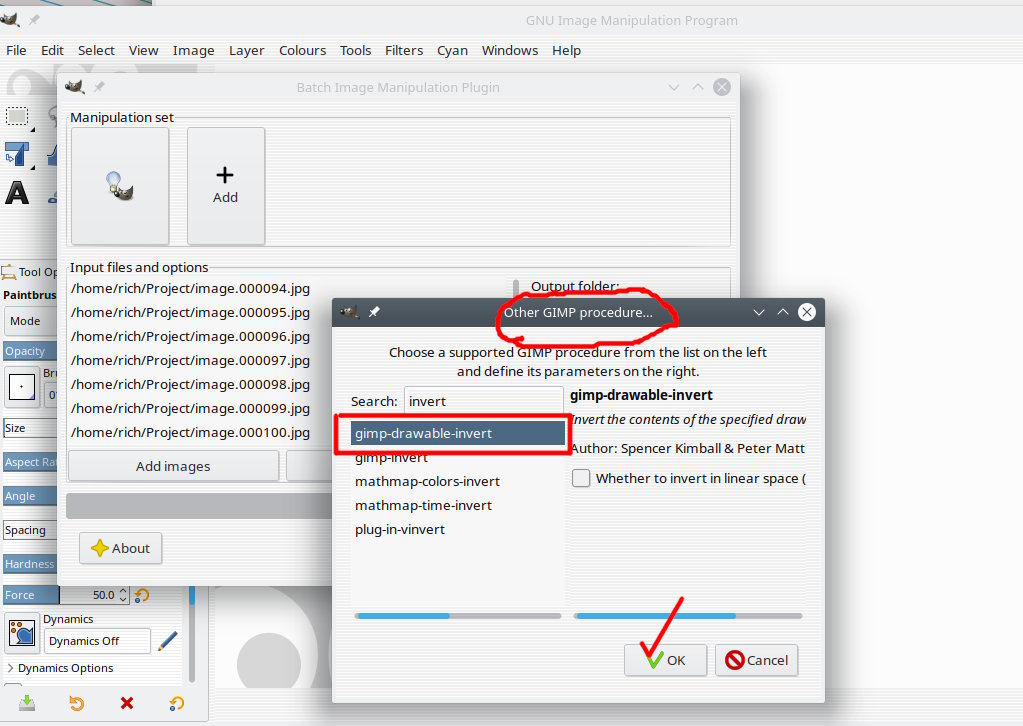
Task: Click the parameters pane horizontal scrollbar
Action: [688, 616]
